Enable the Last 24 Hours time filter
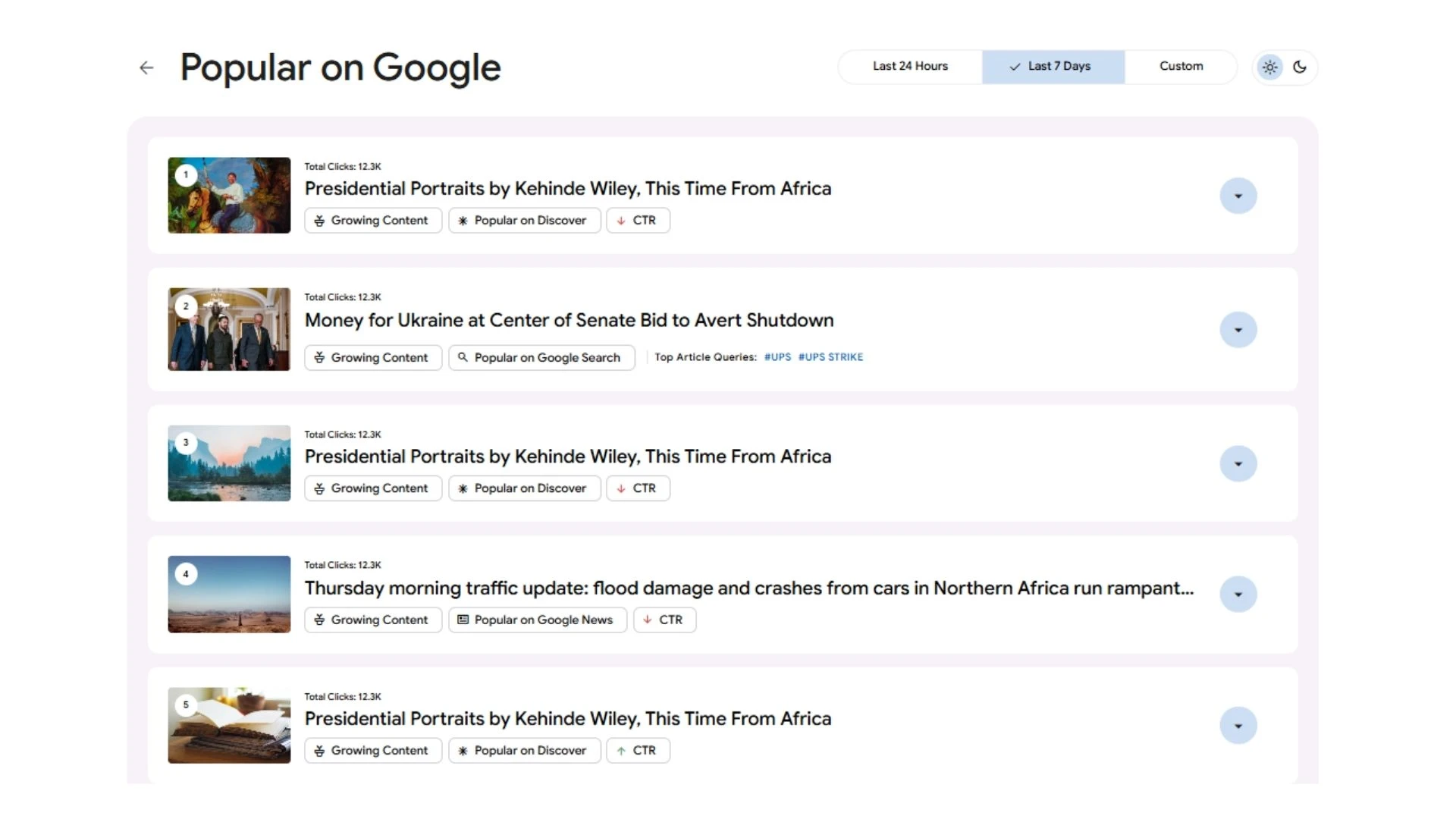Image resolution: width=1456 pixels, height=819 pixels. point(909,67)
